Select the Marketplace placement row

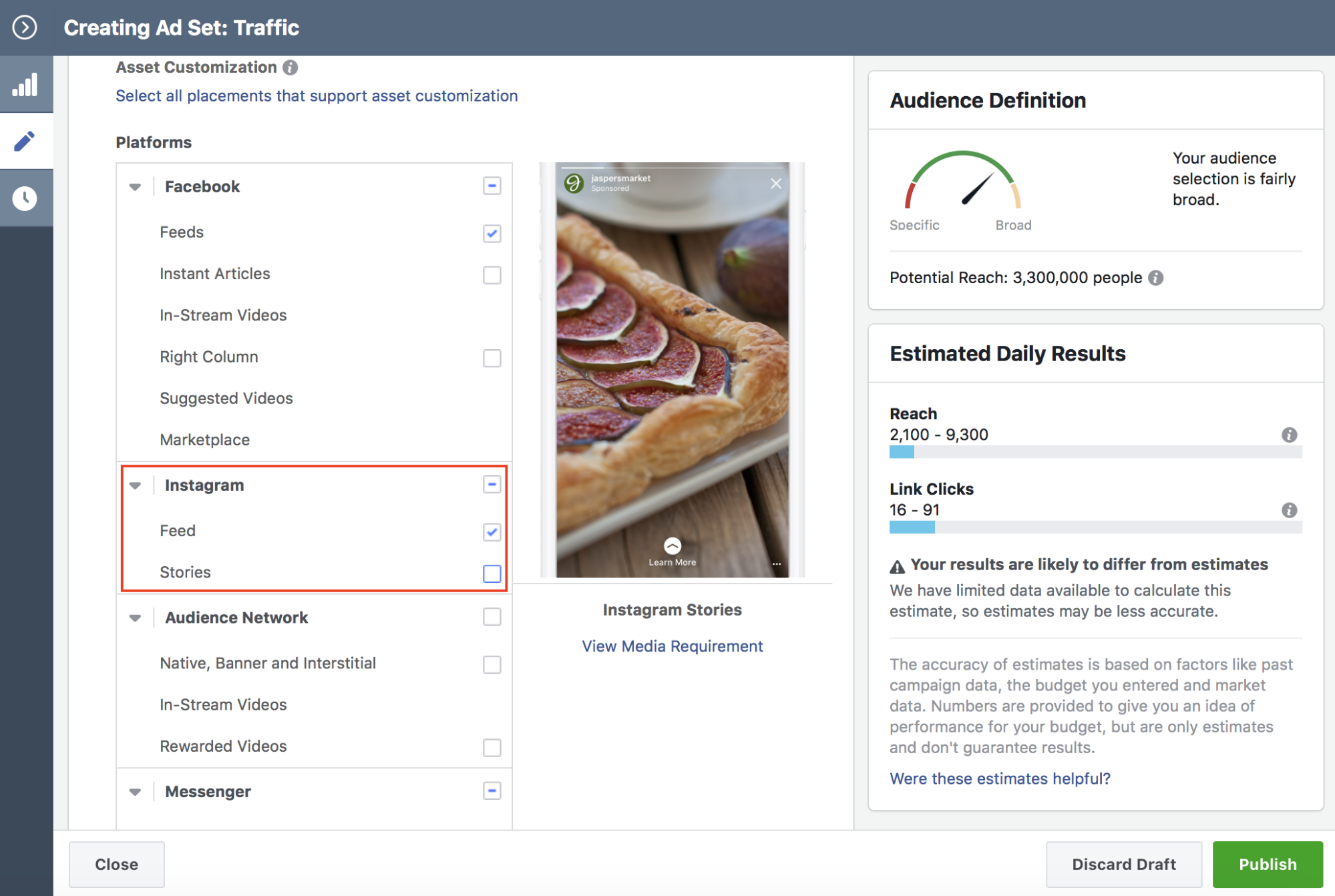(315, 440)
